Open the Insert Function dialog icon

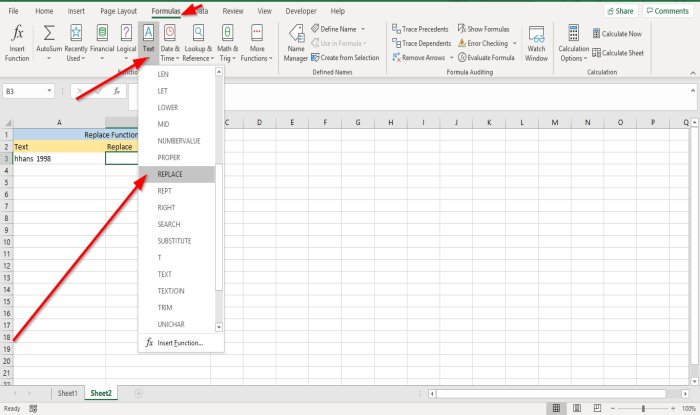click(17, 43)
